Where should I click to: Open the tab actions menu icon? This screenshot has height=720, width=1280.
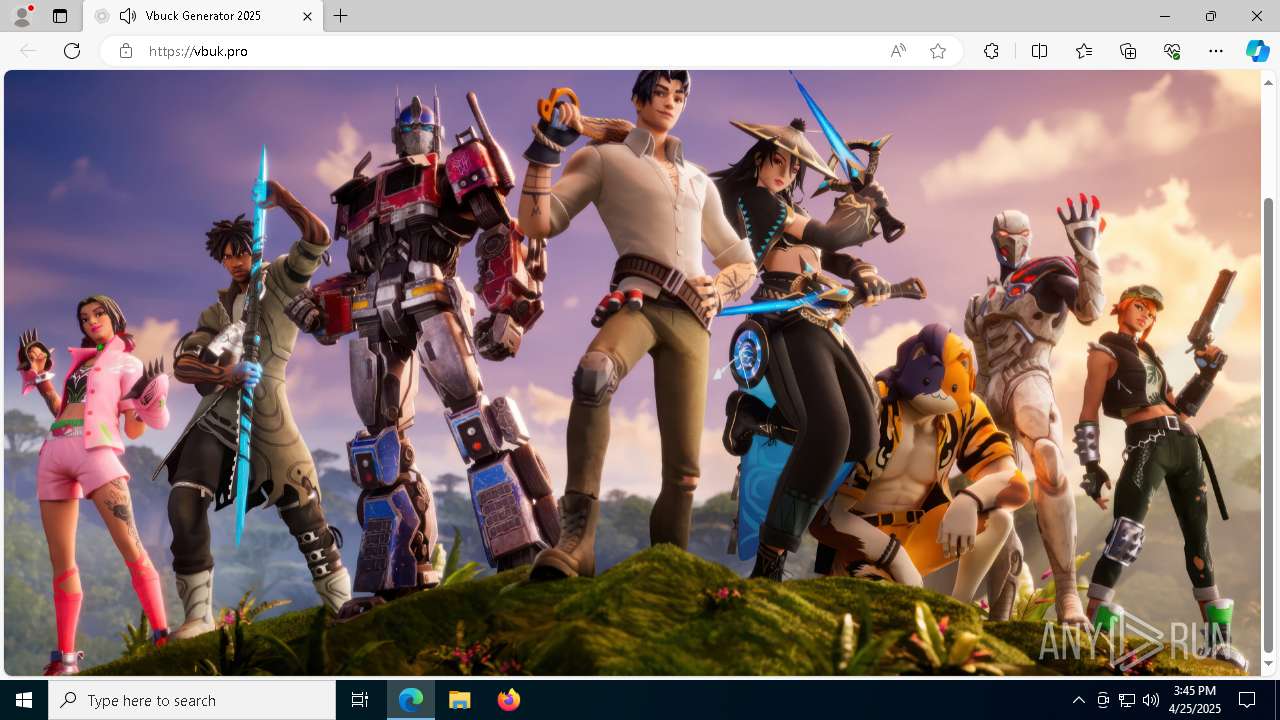click(60, 16)
